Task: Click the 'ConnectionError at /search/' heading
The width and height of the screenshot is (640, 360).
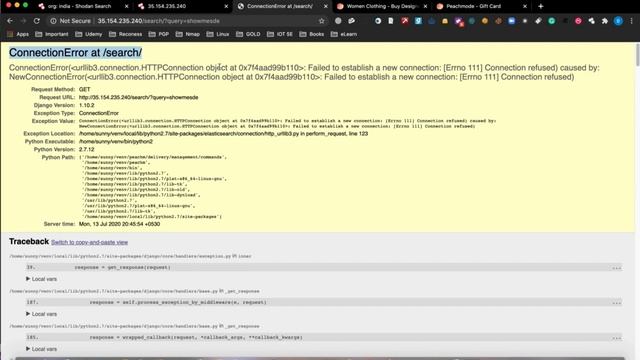Action: click(76, 53)
